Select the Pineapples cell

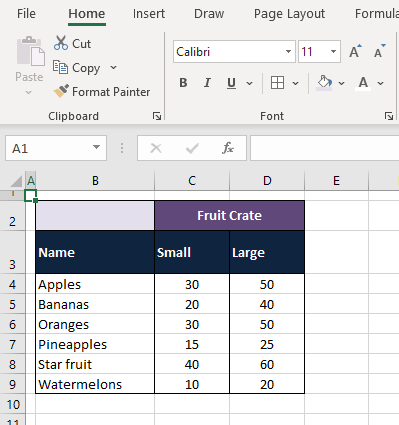(95, 344)
